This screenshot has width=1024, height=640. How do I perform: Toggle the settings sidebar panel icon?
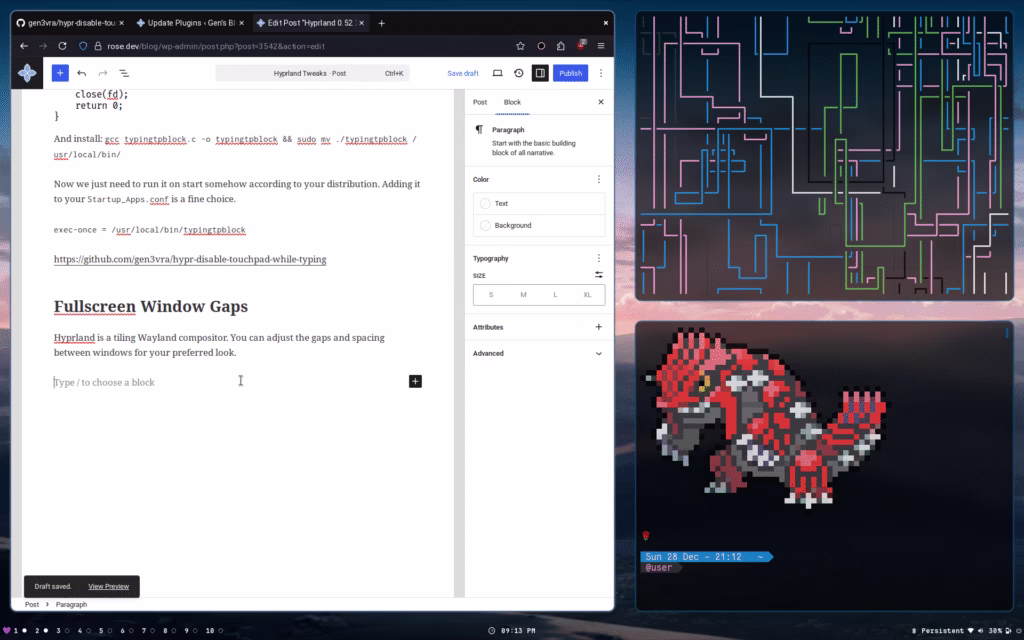coord(540,73)
